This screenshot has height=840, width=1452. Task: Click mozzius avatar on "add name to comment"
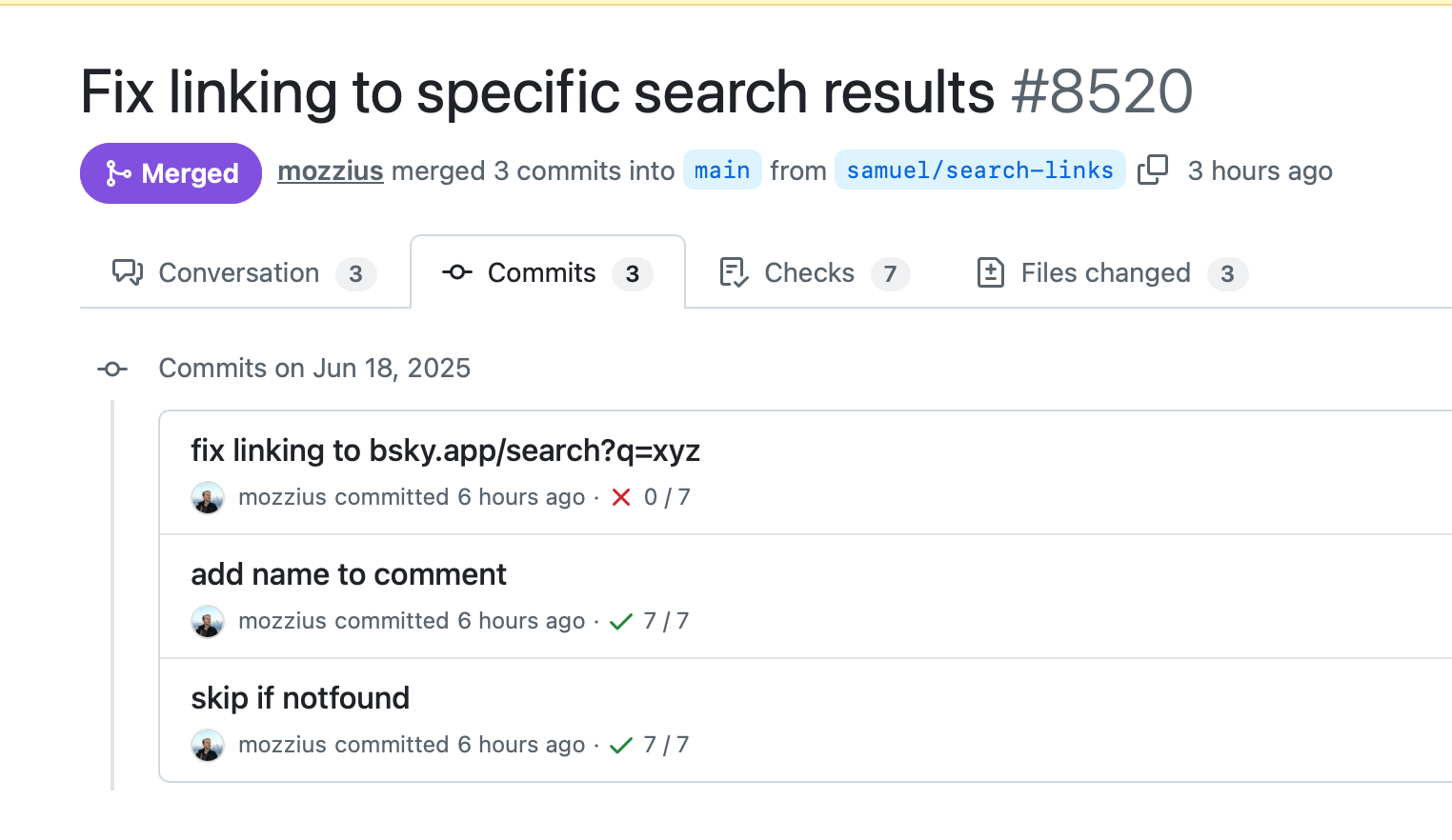(208, 621)
